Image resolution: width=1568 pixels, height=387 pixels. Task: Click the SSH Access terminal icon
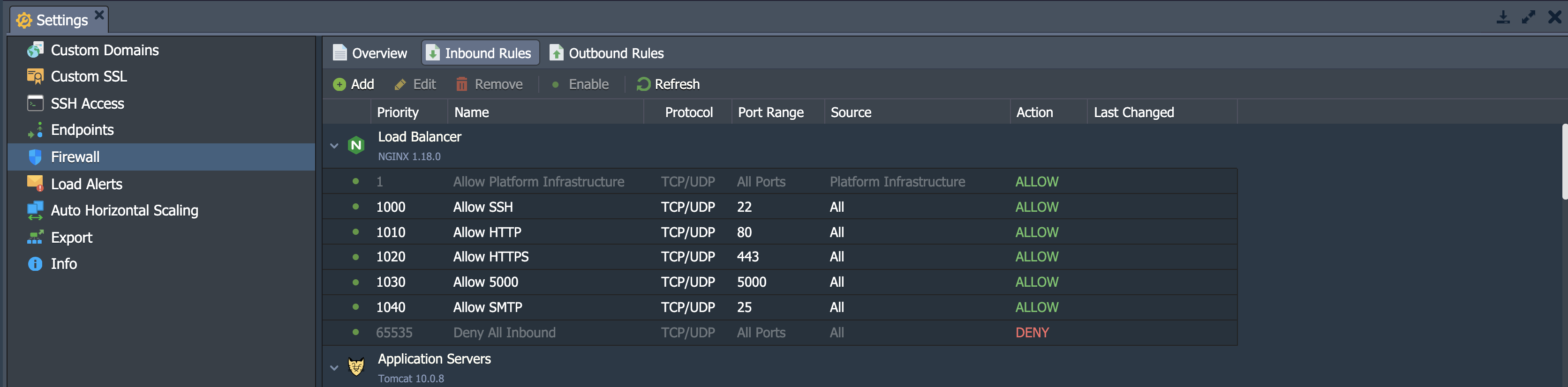pyautogui.click(x=35, y=104)
